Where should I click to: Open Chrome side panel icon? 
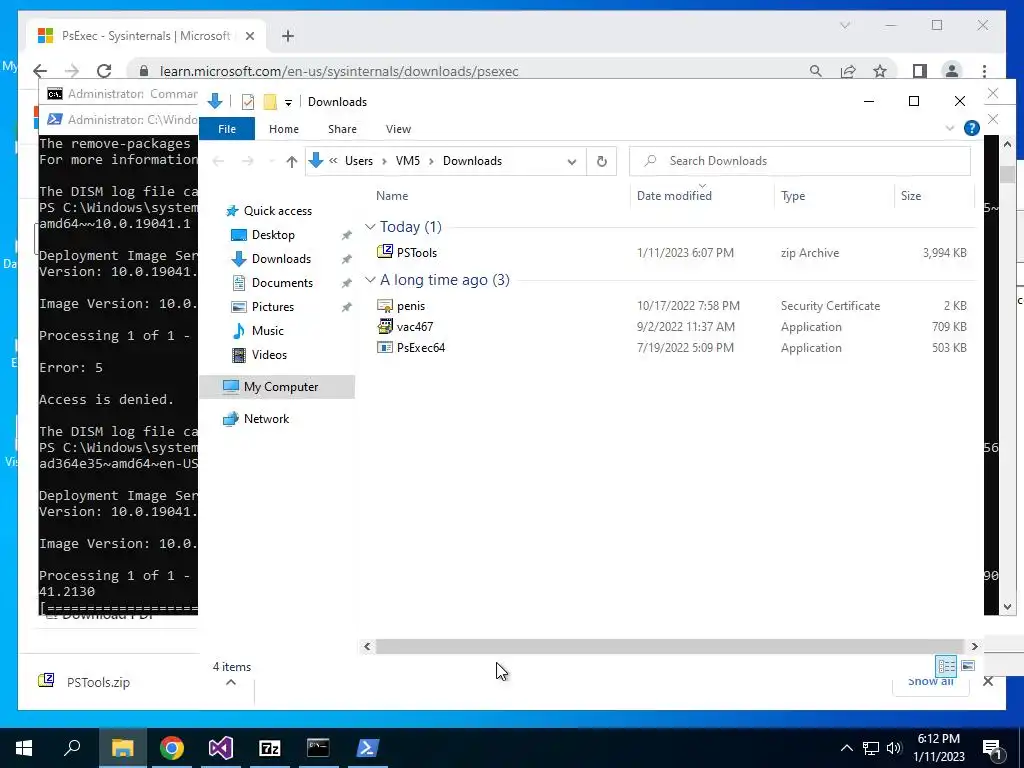[920, 71]
